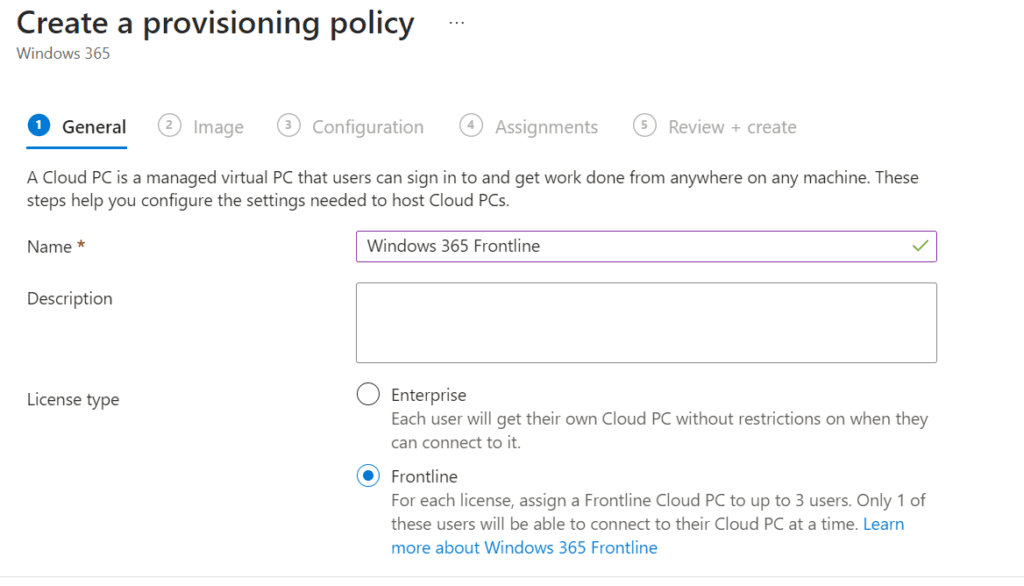Image resolution: width=1024 pixels, height=586 pixels.
Task: Go to the Configuration tab
Action: point(350,127)
